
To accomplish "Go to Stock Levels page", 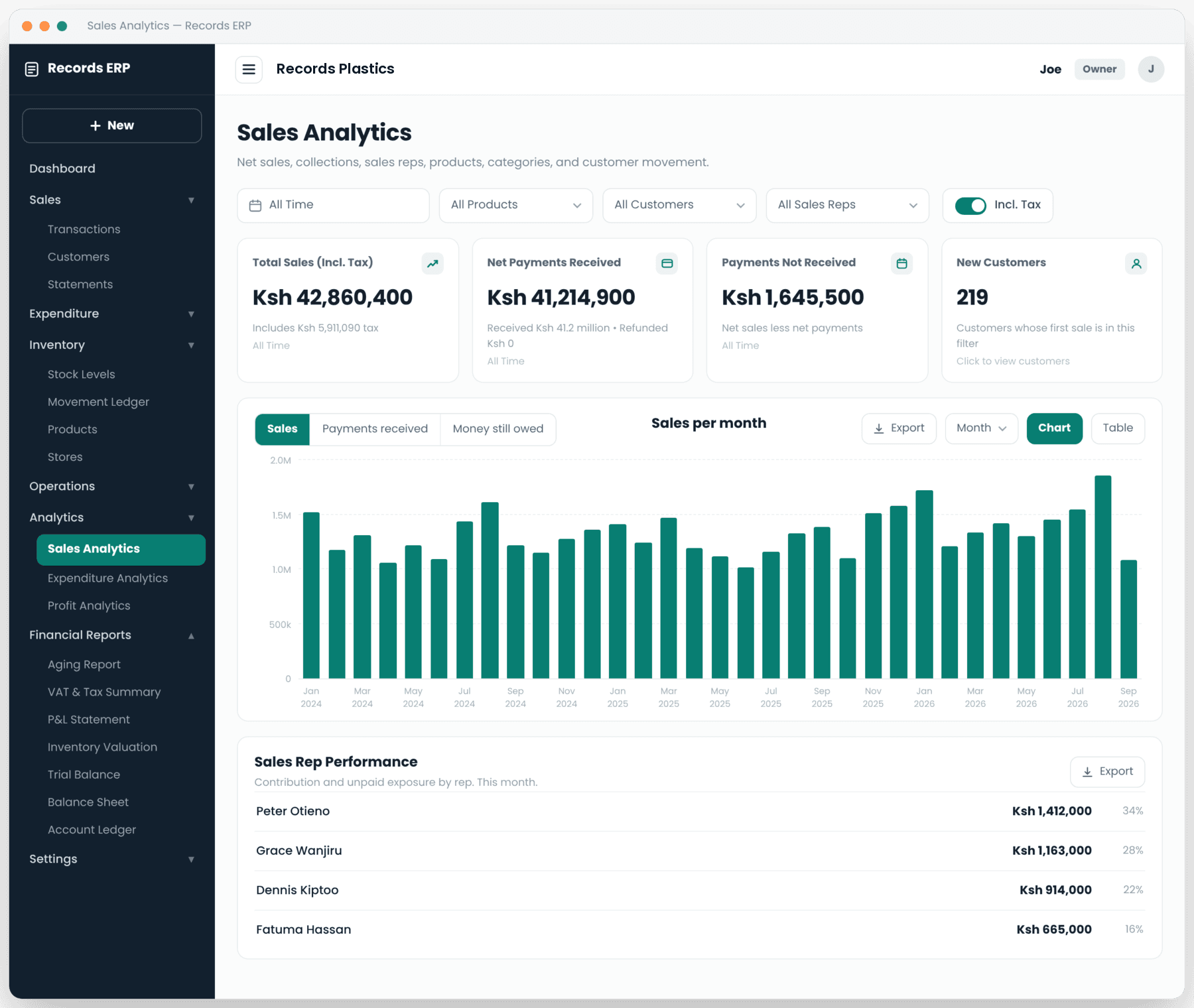I will (x=82, y=375).
